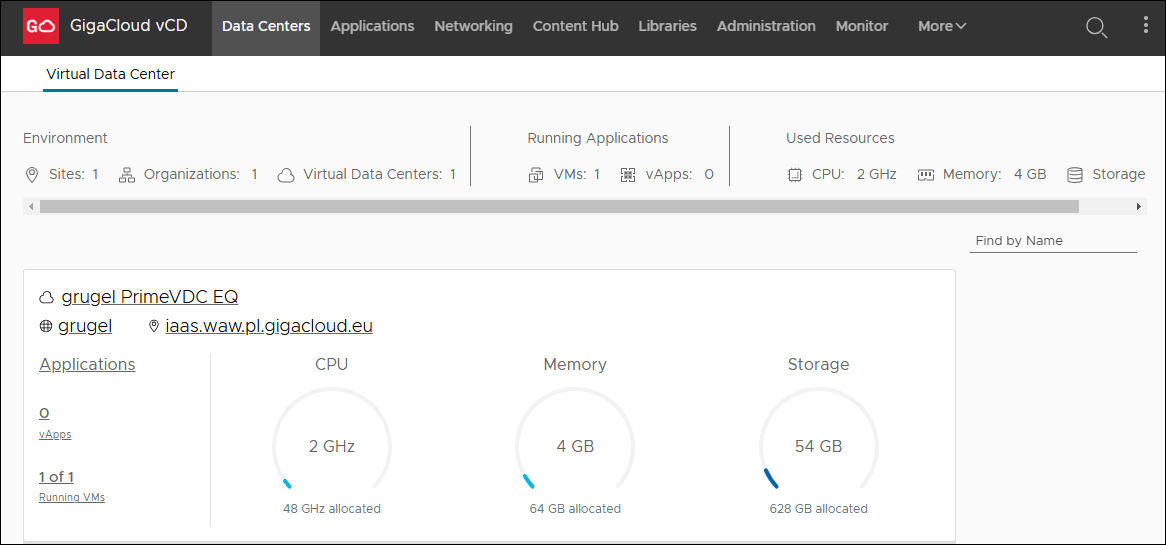This screenshot has height=545, width=1166.
Task: Click the Virtual Data Centers cloud icon
Action: 286,175
